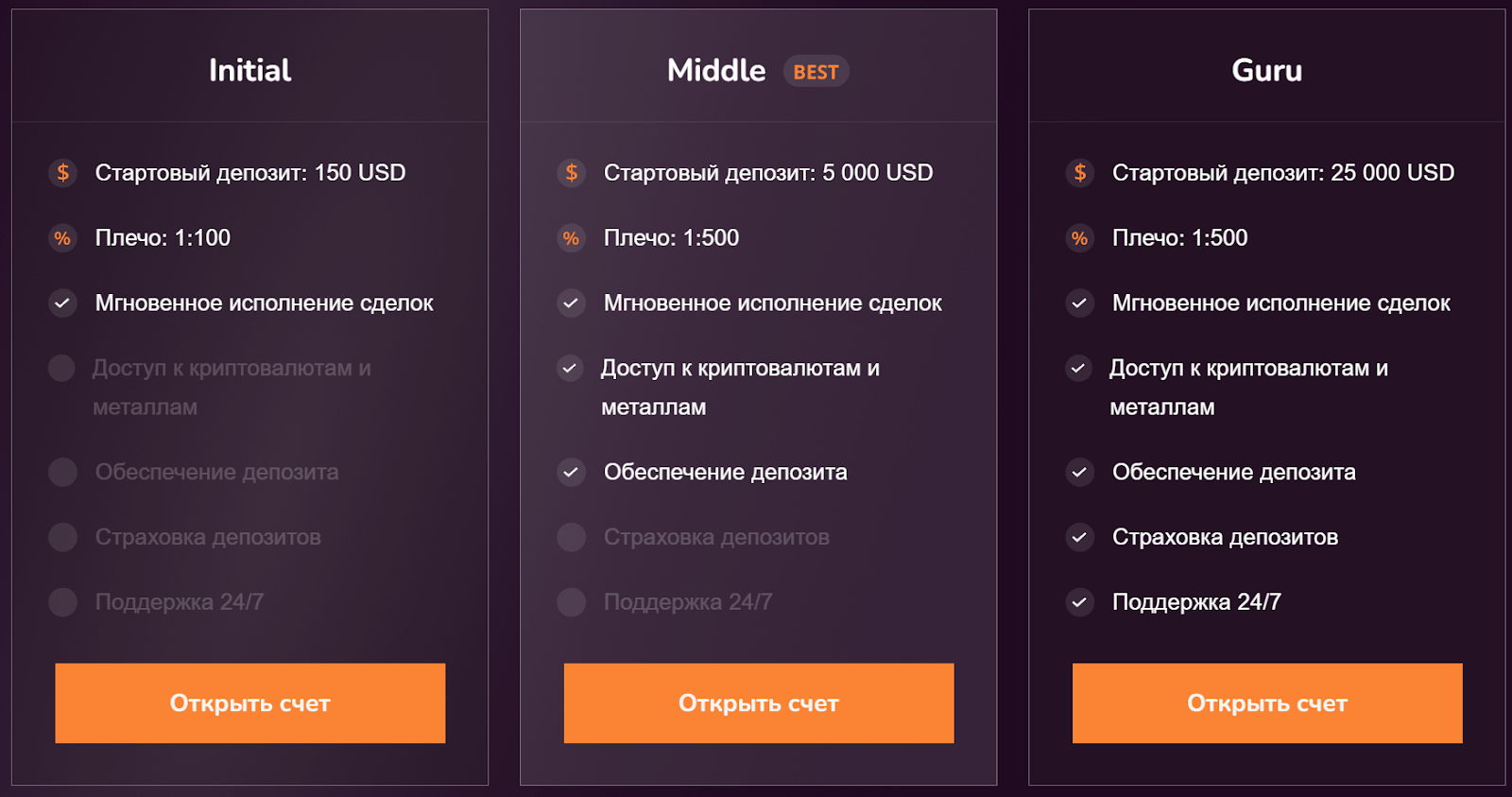Click the percent icon in Guru plan

coord(1080,238)
